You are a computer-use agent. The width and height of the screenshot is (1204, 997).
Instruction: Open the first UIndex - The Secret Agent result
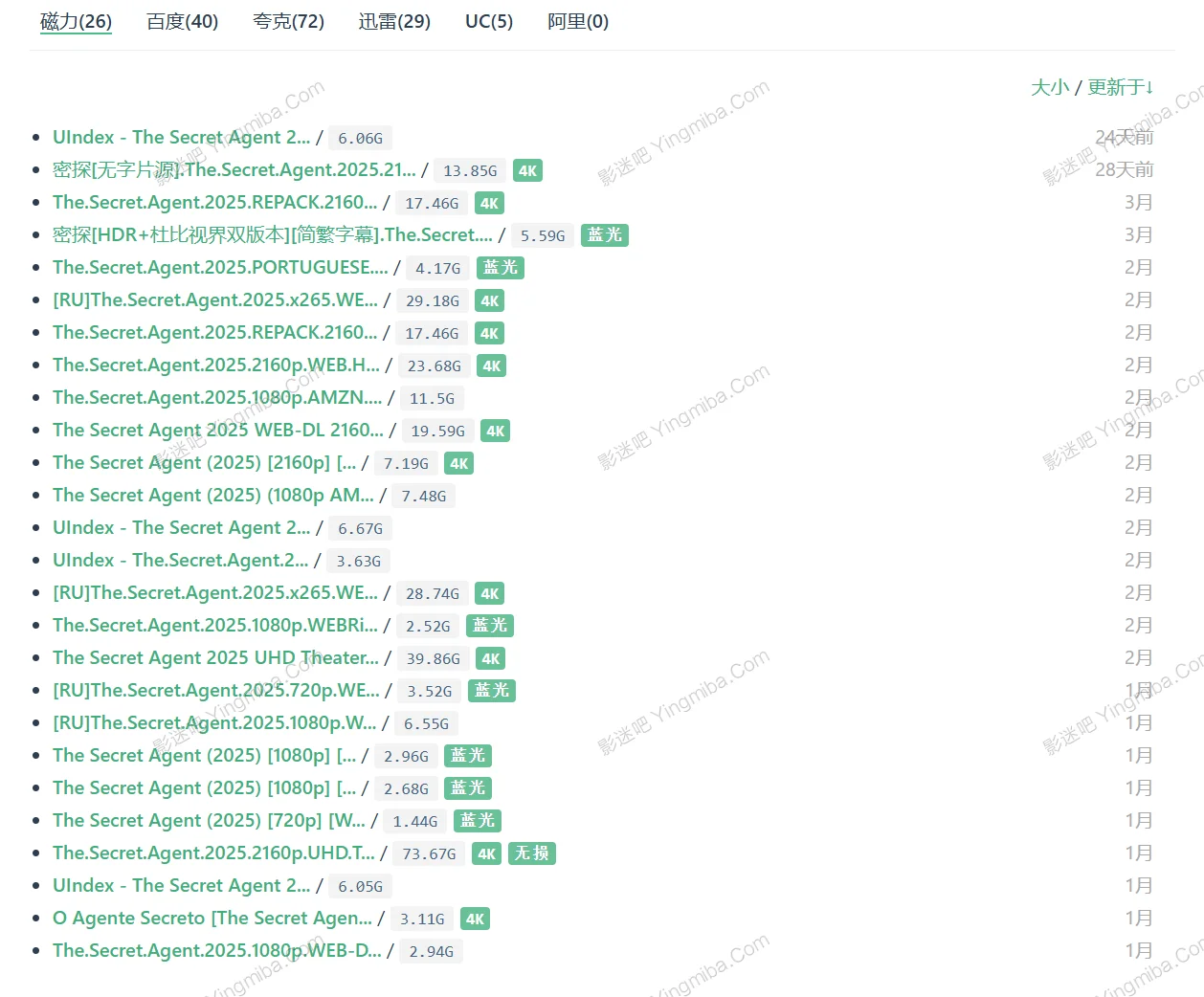[181, 137]
